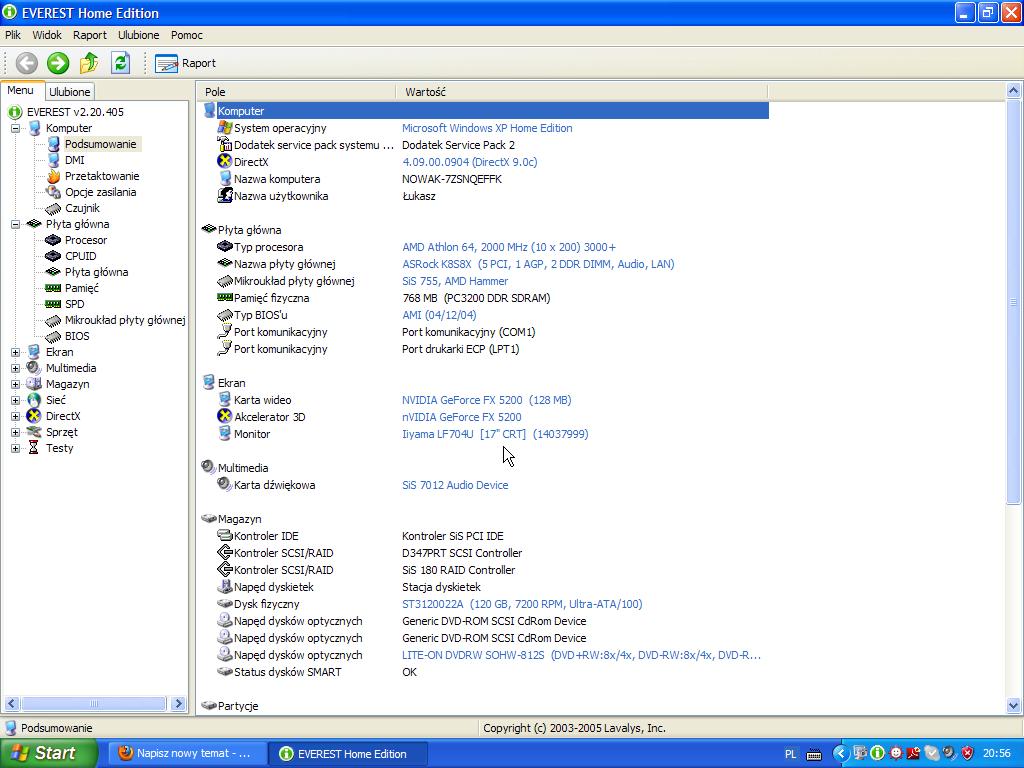This screenshot has height=768, width=1024.
Task: Click the tree panel scroll right arrow
Action: [178, 704]
